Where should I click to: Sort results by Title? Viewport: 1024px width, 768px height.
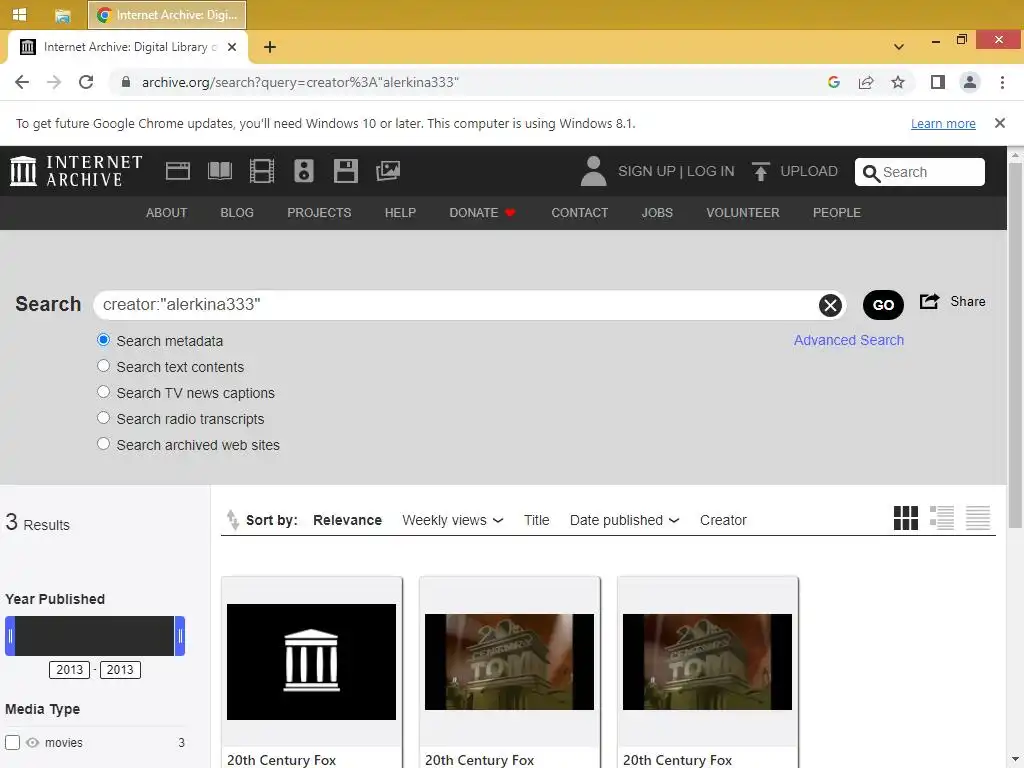point(536,520)
